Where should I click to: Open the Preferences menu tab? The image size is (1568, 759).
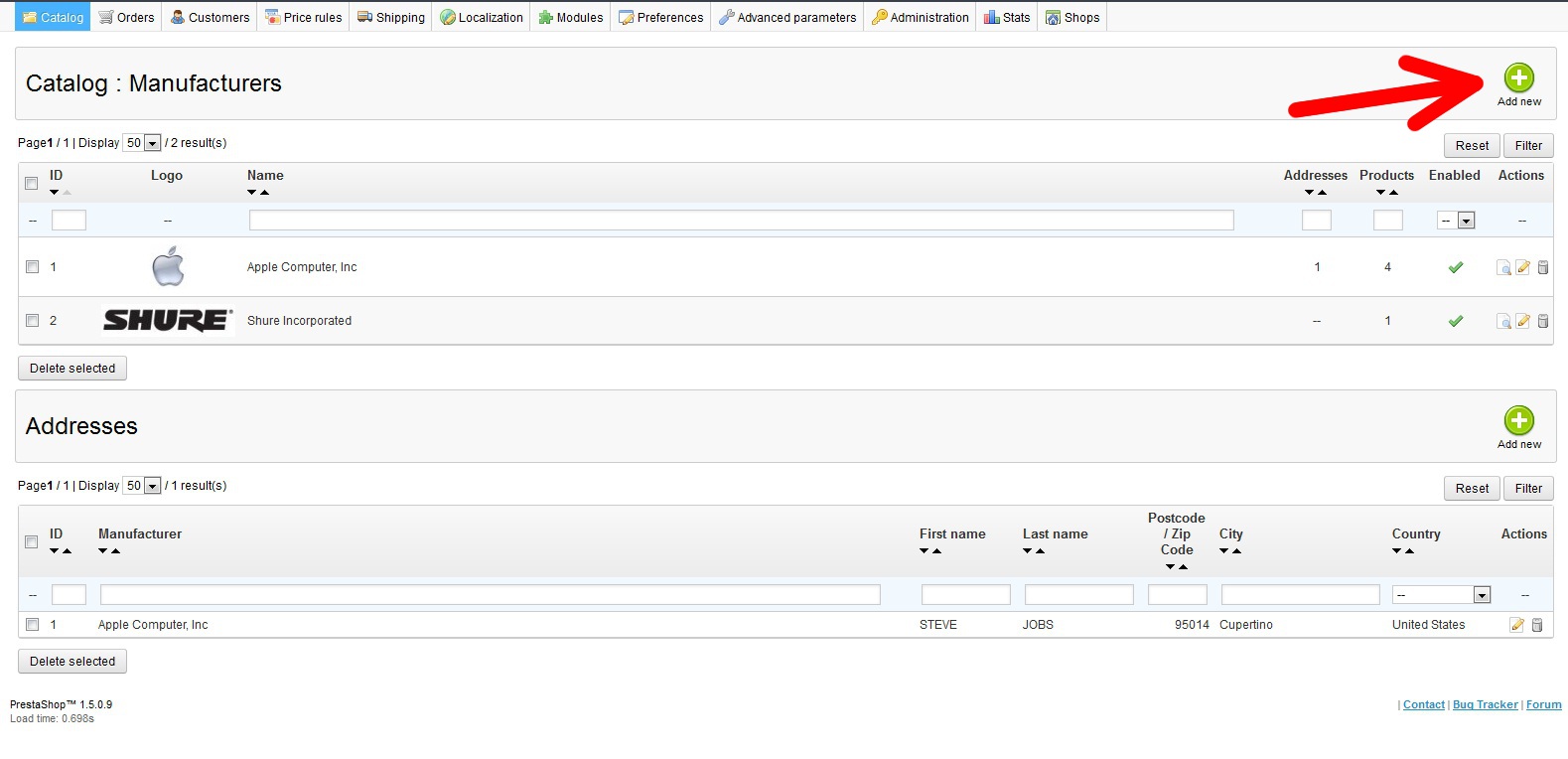point(661,17)
